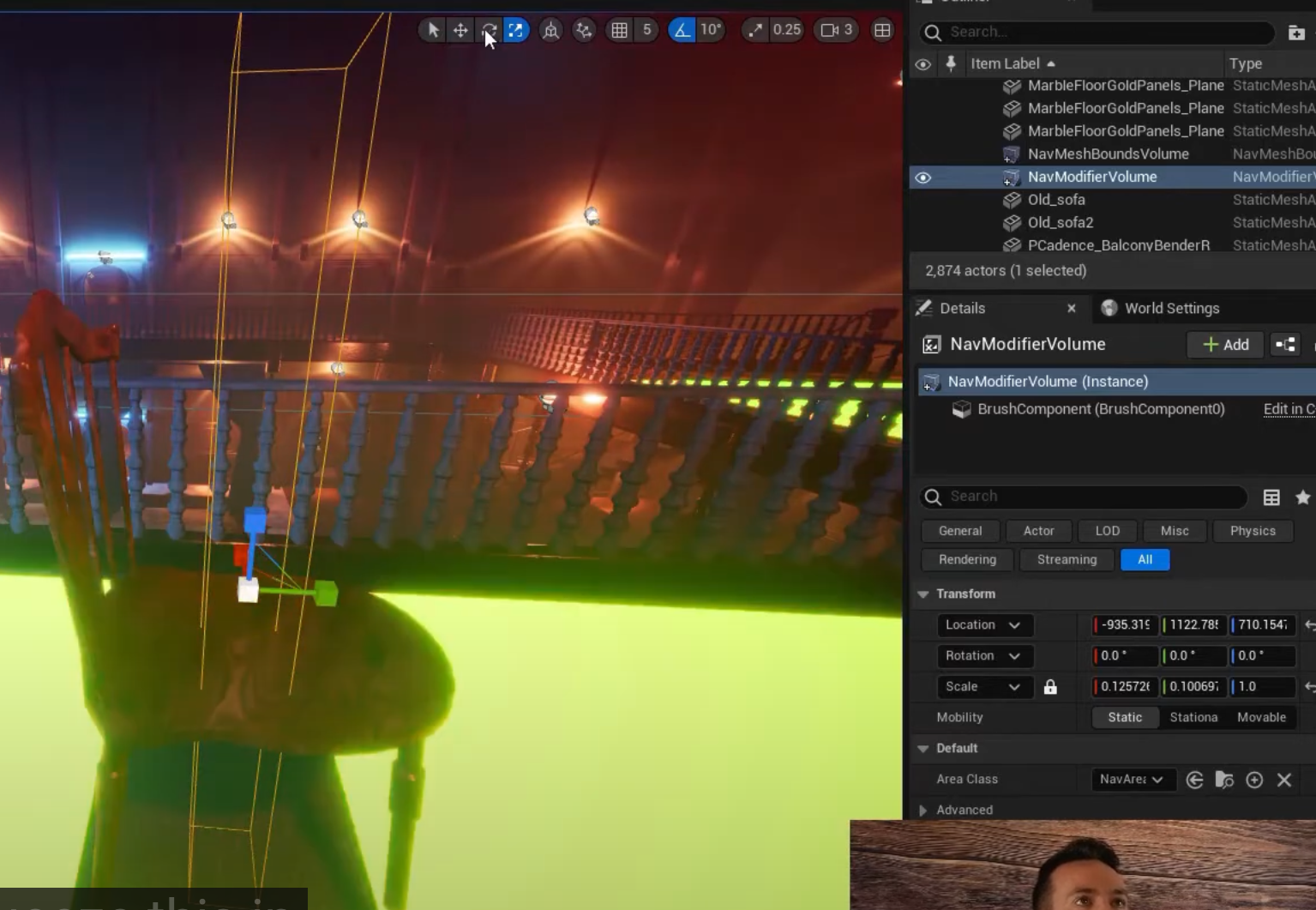Click the add folder icon in Outliner
Viewport: 1316px width, 910px height.
pos(1295,33)
